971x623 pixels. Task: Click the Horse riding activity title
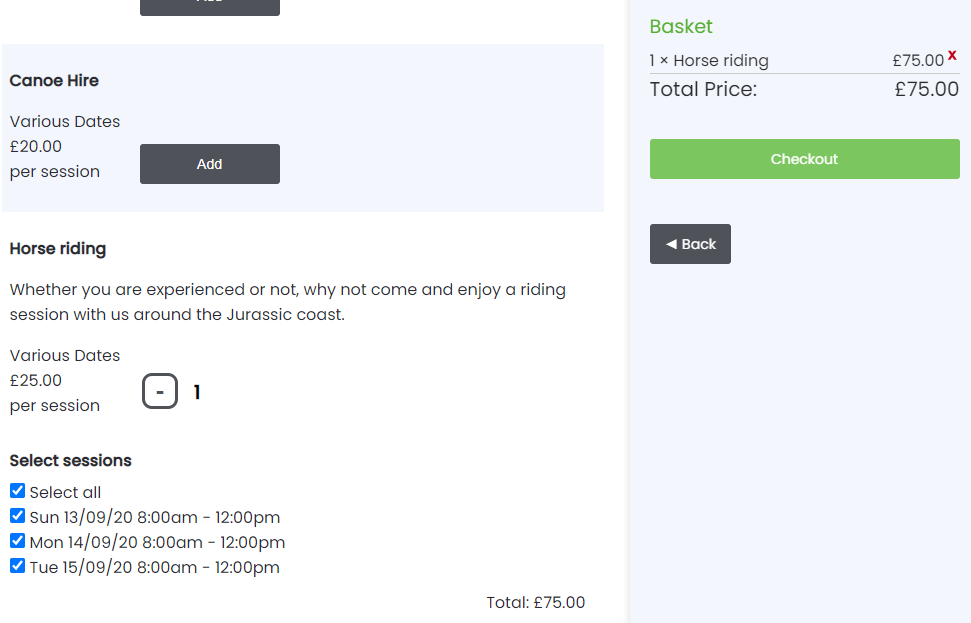point(58,248)
